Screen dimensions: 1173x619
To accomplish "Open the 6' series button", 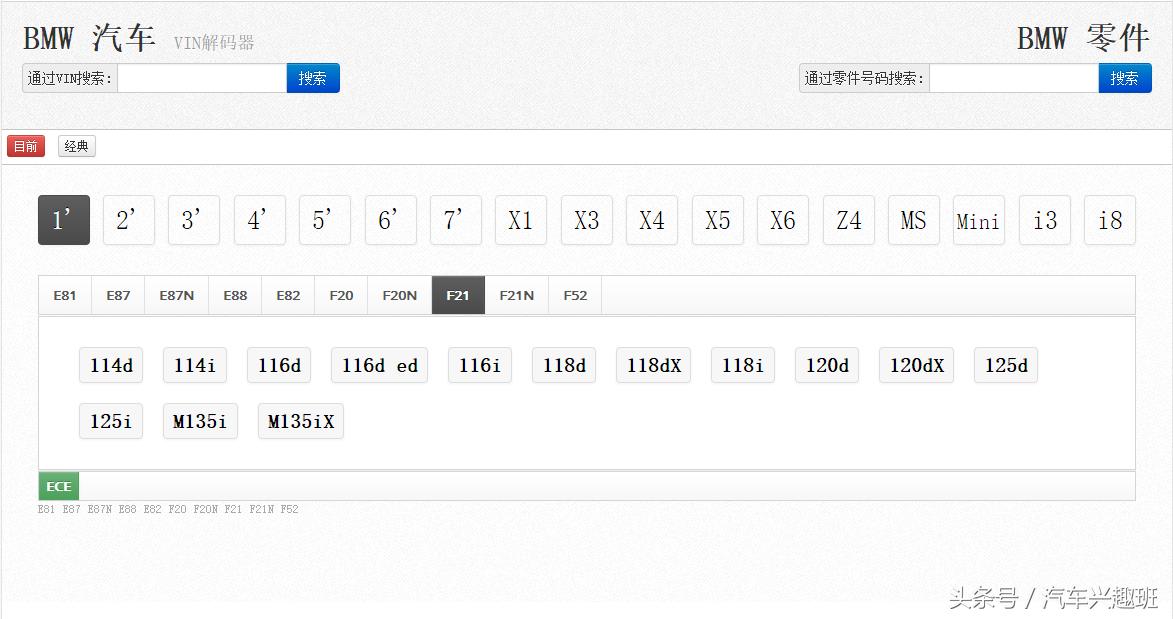I will [x=391, y=220].
